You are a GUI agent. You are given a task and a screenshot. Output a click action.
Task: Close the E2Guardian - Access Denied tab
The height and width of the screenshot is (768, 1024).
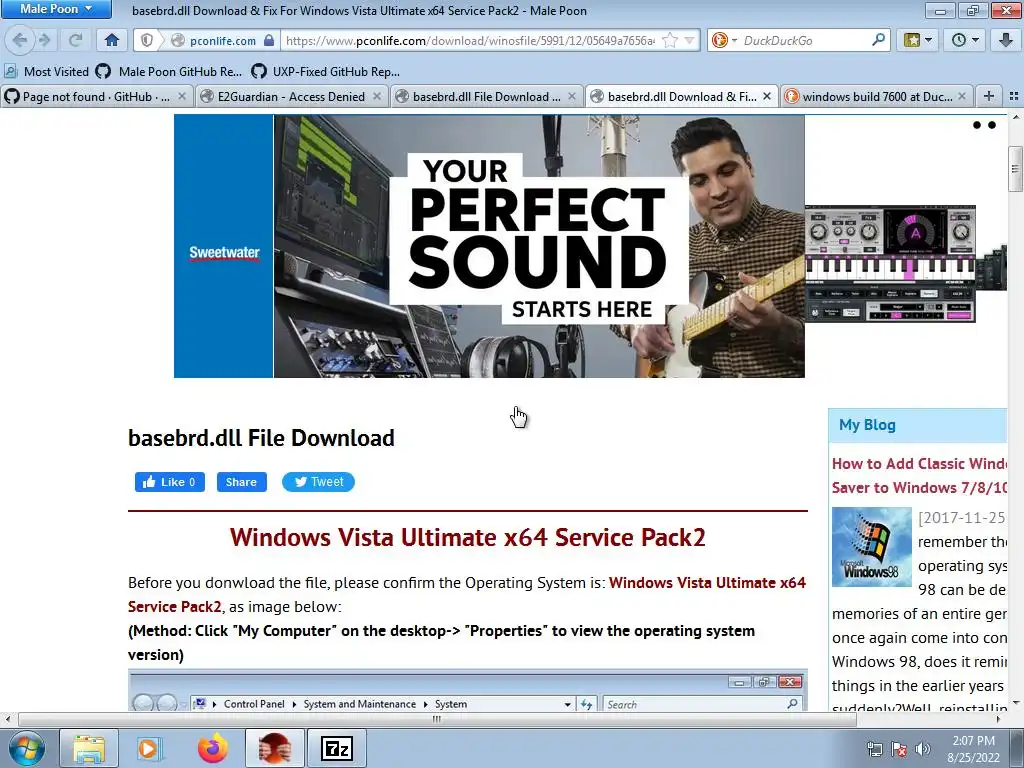(x=377, y=96)
